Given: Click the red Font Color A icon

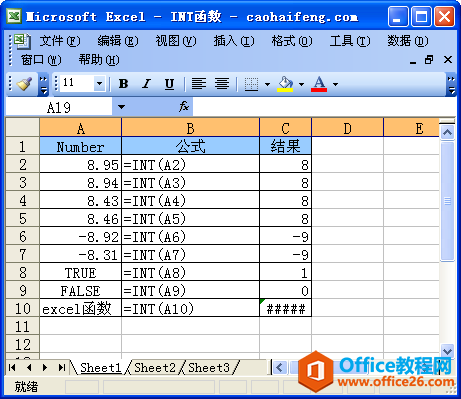Looking at the screenshot, I should [319, 84].
